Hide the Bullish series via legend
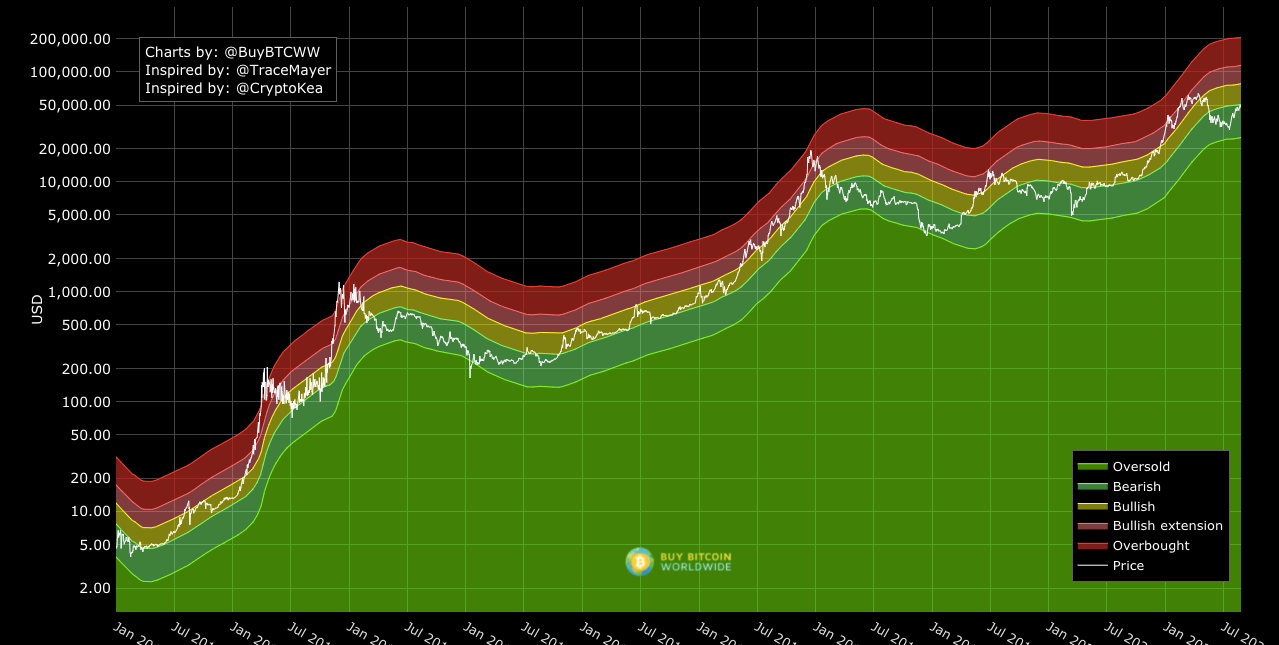Viewport: 1279px width, 645px height. click(1133, 507)
